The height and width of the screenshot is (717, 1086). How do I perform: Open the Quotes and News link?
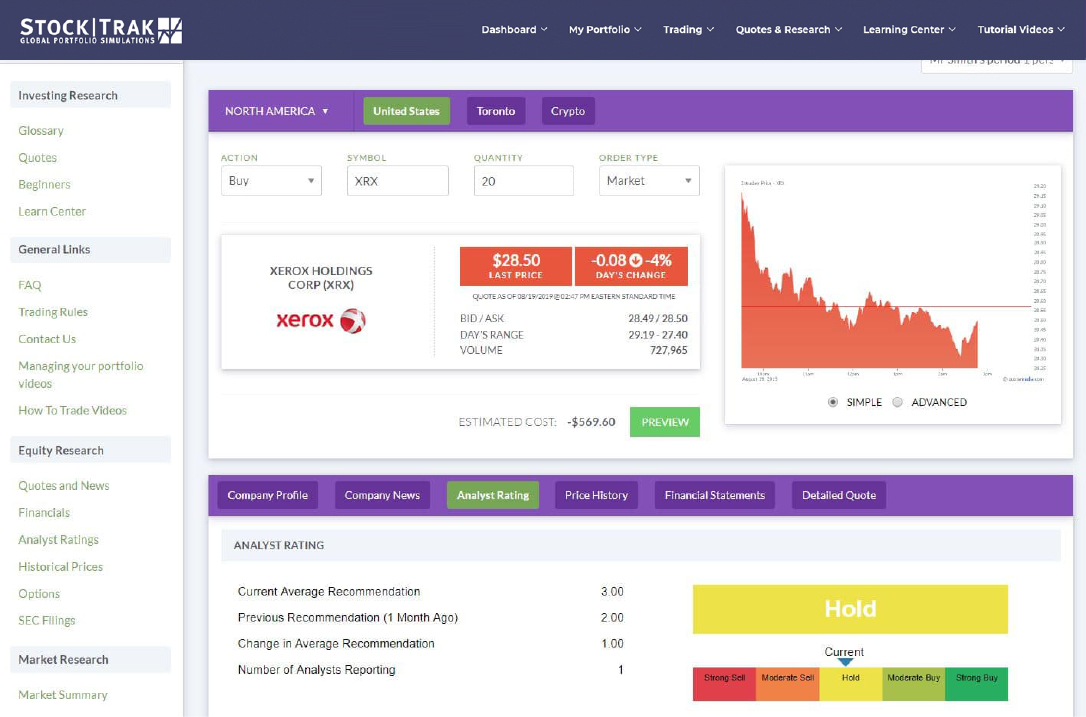pos(64,486)
